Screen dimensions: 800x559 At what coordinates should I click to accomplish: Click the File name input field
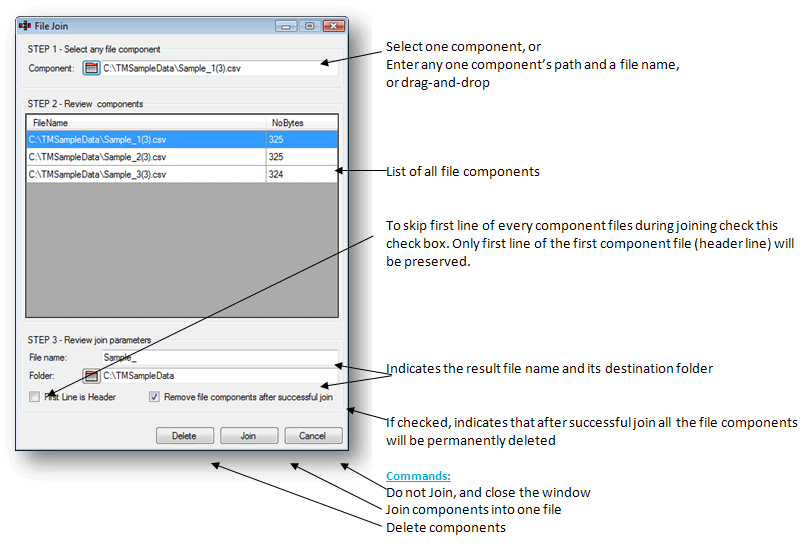[x=219, y=357]
